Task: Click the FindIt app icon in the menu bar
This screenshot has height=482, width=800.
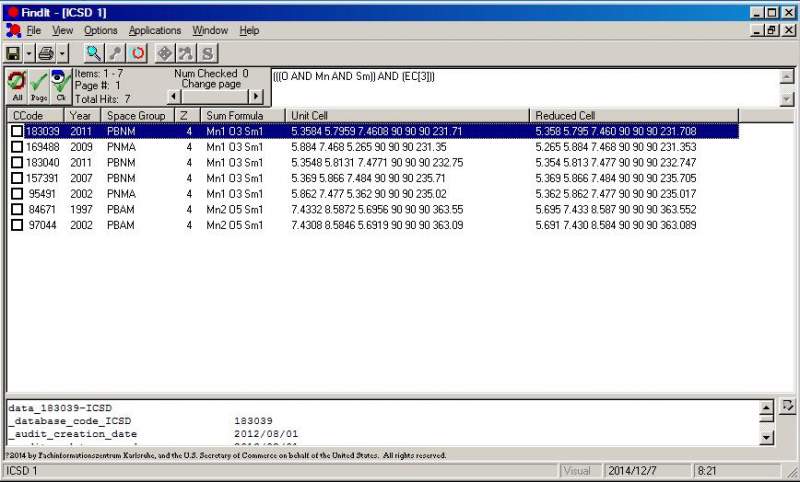Action: 13,31
